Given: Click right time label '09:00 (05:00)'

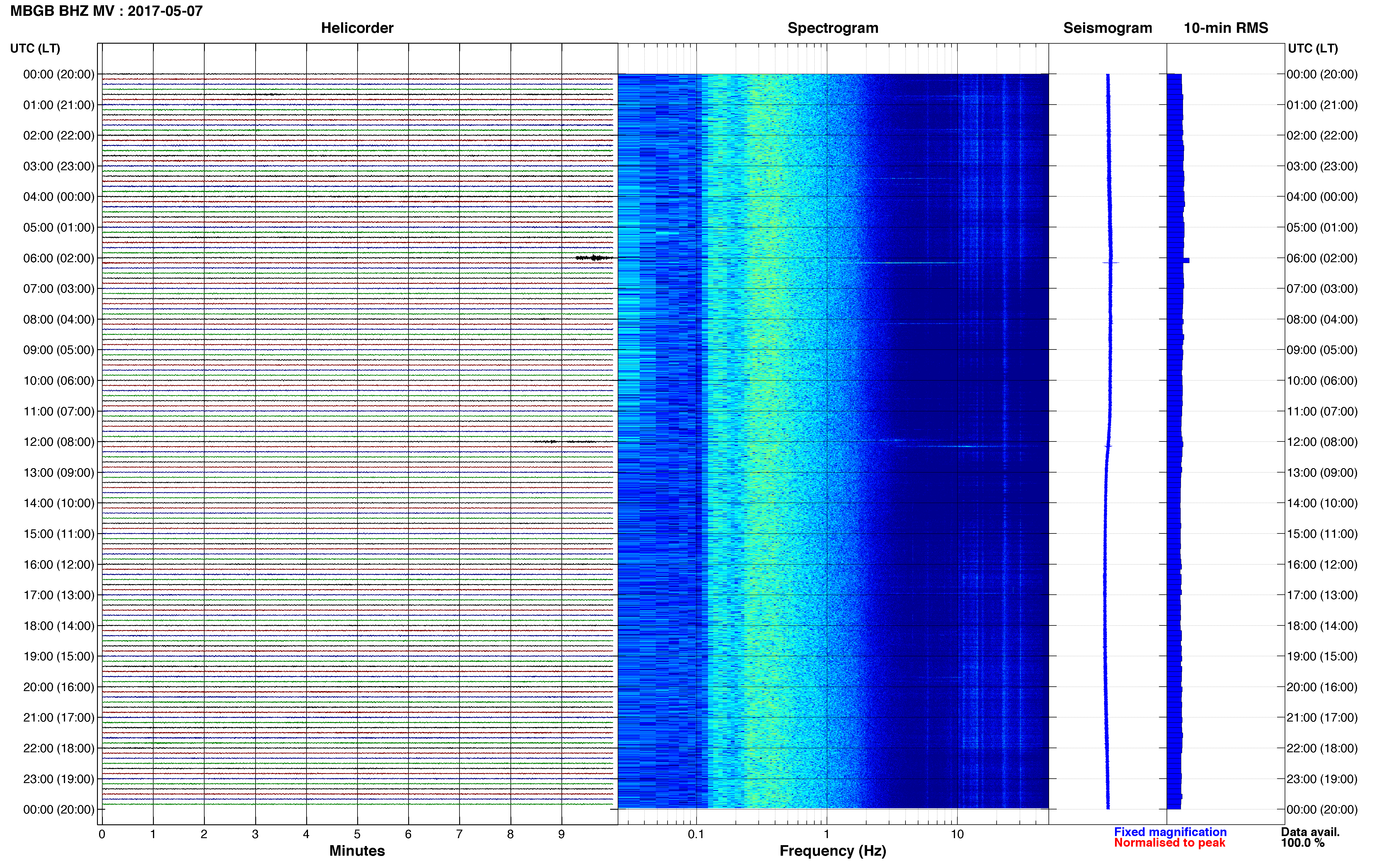Looking at the screenshot, I should 1322,350.
